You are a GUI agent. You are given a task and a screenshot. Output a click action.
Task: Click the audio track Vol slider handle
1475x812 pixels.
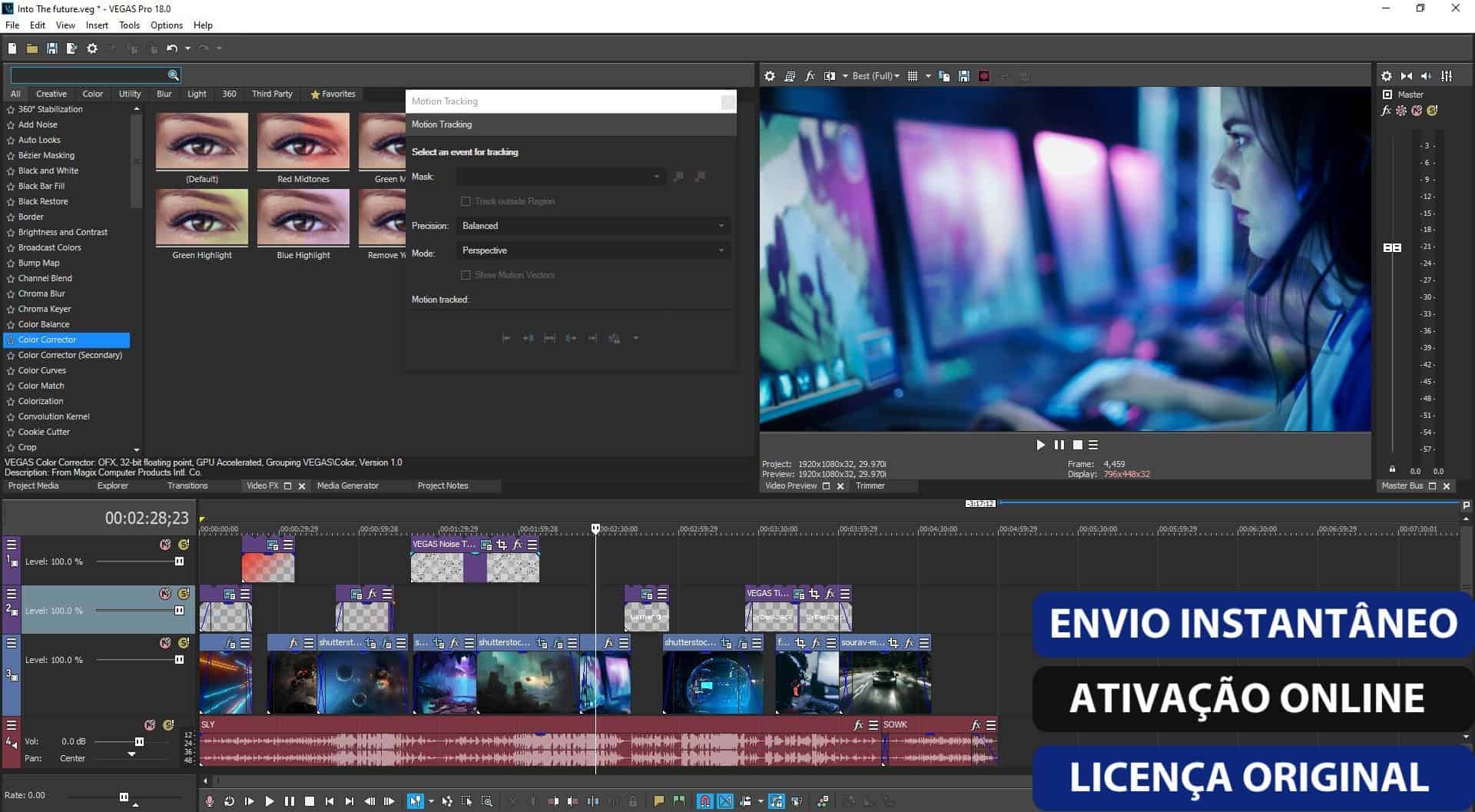(139, 741)
